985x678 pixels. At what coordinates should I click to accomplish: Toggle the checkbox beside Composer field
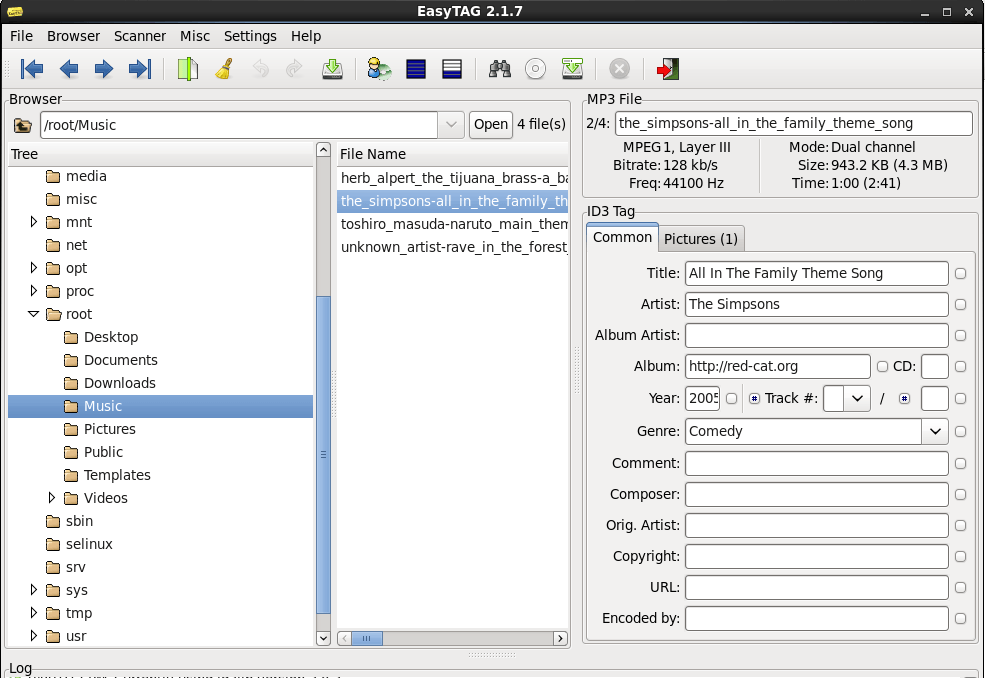point(961,495)
